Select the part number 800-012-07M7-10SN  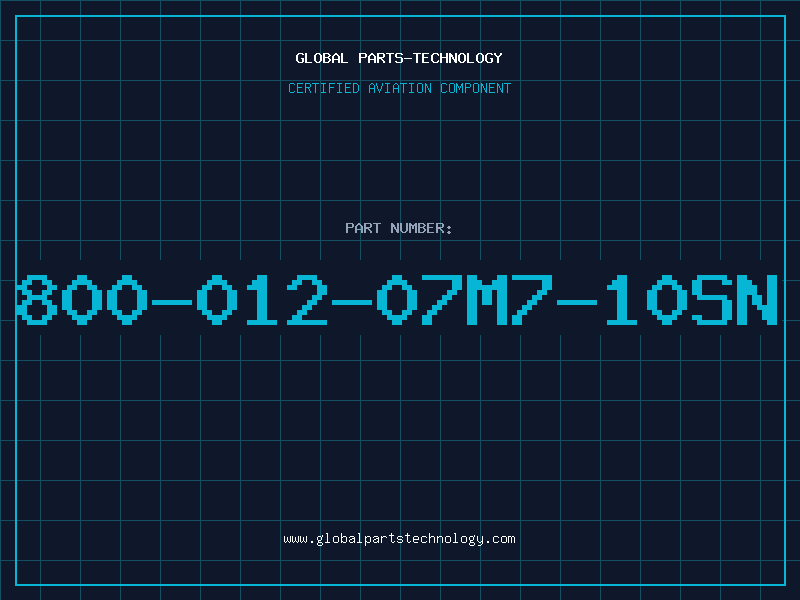click(x=397, y=299)
